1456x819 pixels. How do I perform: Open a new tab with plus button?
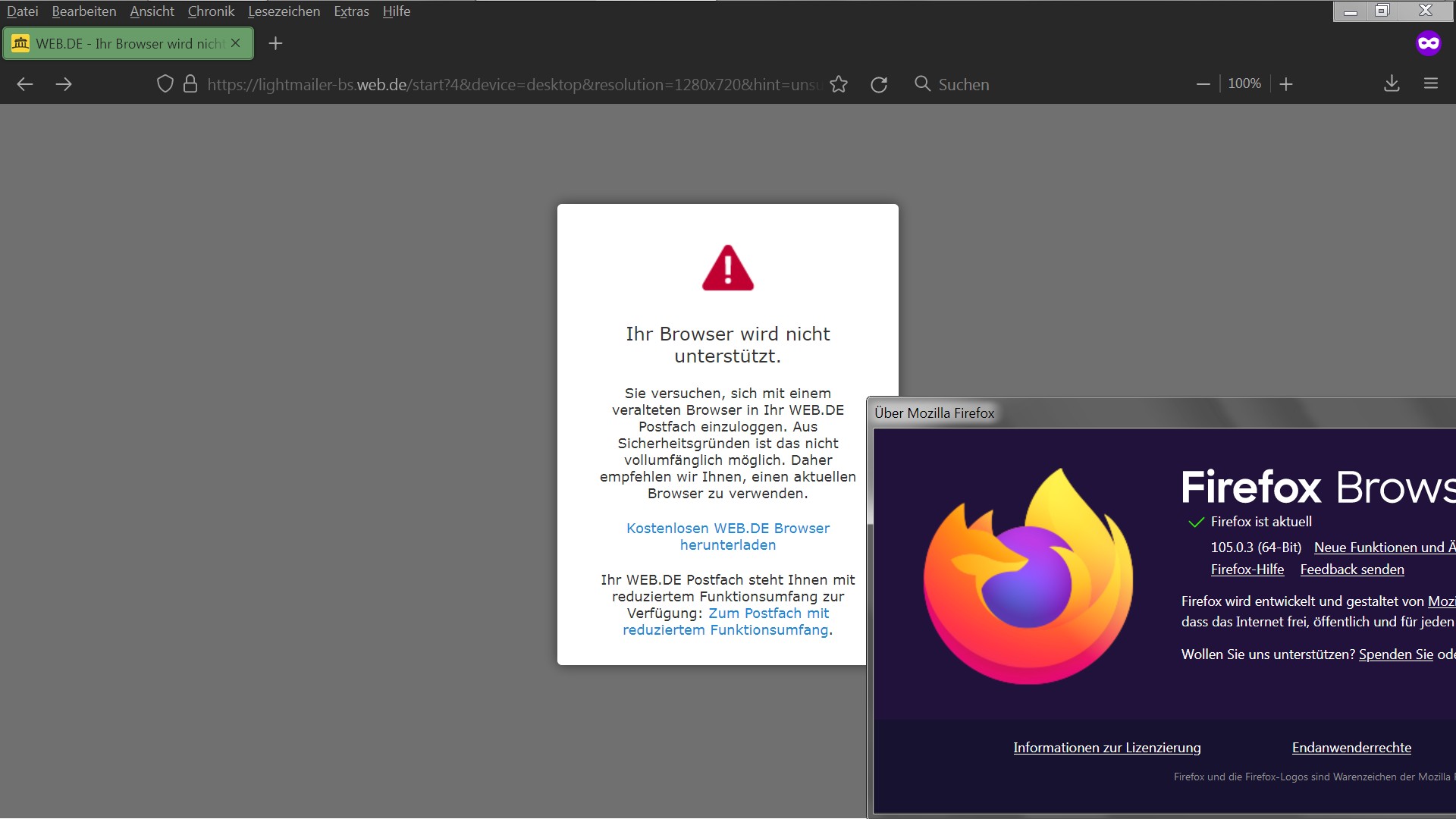pos(276,43)
